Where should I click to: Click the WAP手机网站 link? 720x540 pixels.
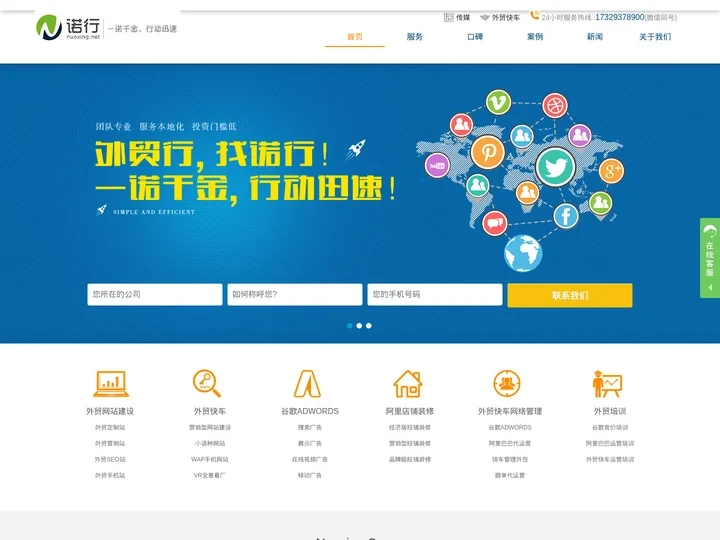tap(210, 459)
